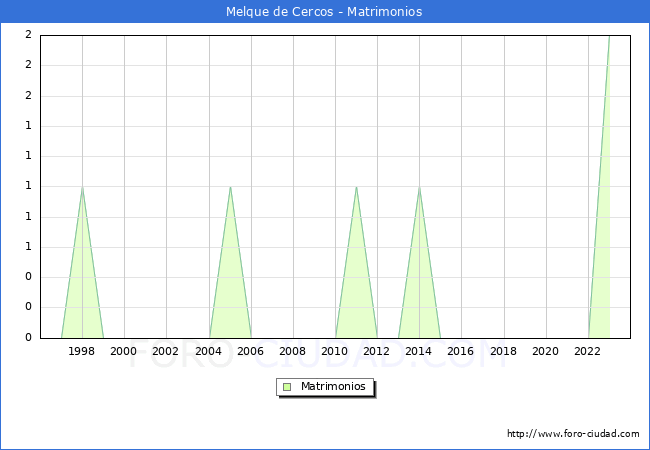Click the 2016 x-axis year label
The image size is (650, 450).
[x=461, y=351]
